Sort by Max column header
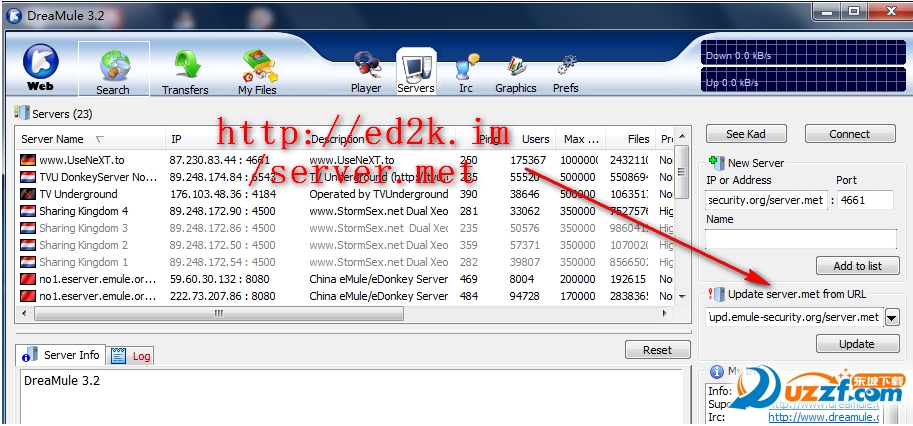Viewport: 913px width, 426px height. pos(581,139)
